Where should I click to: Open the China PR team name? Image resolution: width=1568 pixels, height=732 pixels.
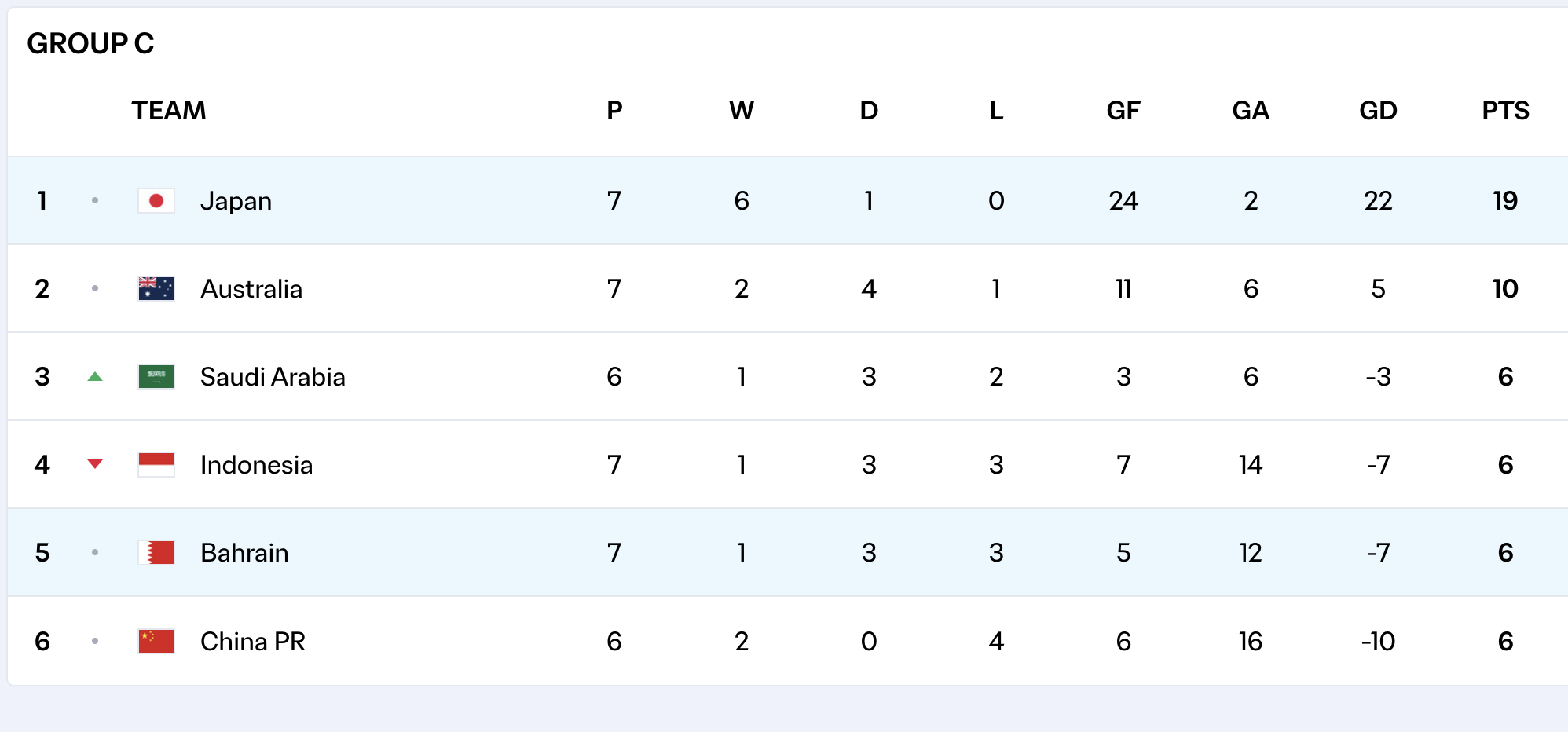click(252, 641)
